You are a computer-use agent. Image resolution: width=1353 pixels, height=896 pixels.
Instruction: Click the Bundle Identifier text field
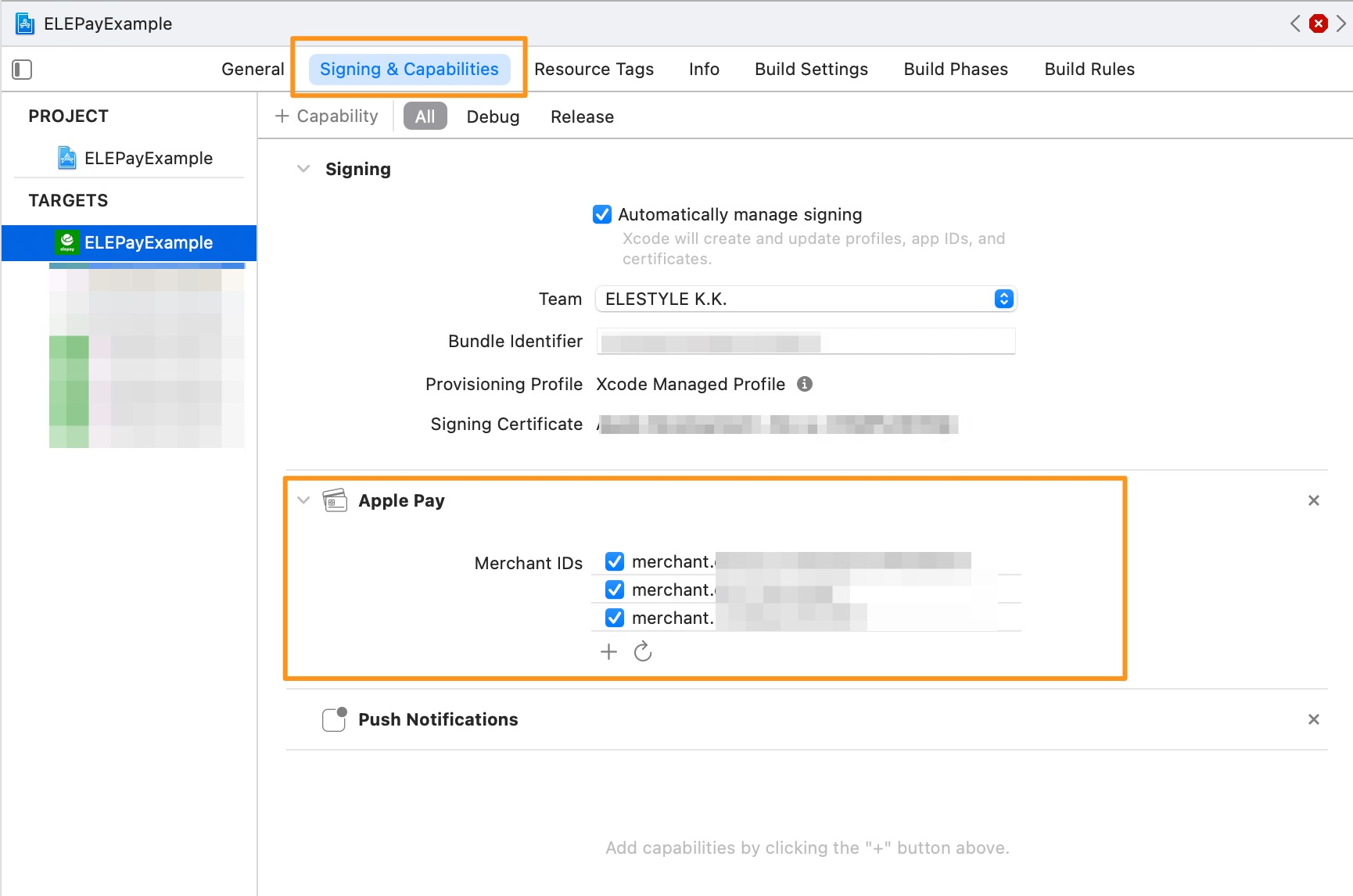(806, 342)
